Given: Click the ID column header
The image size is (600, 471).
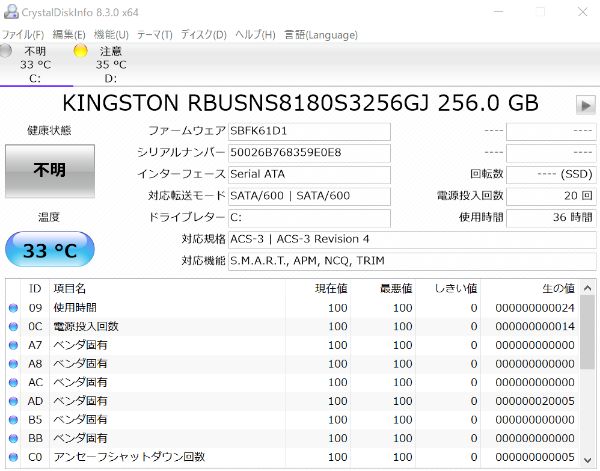Looking at the screenshot, I should click(35, 289).
